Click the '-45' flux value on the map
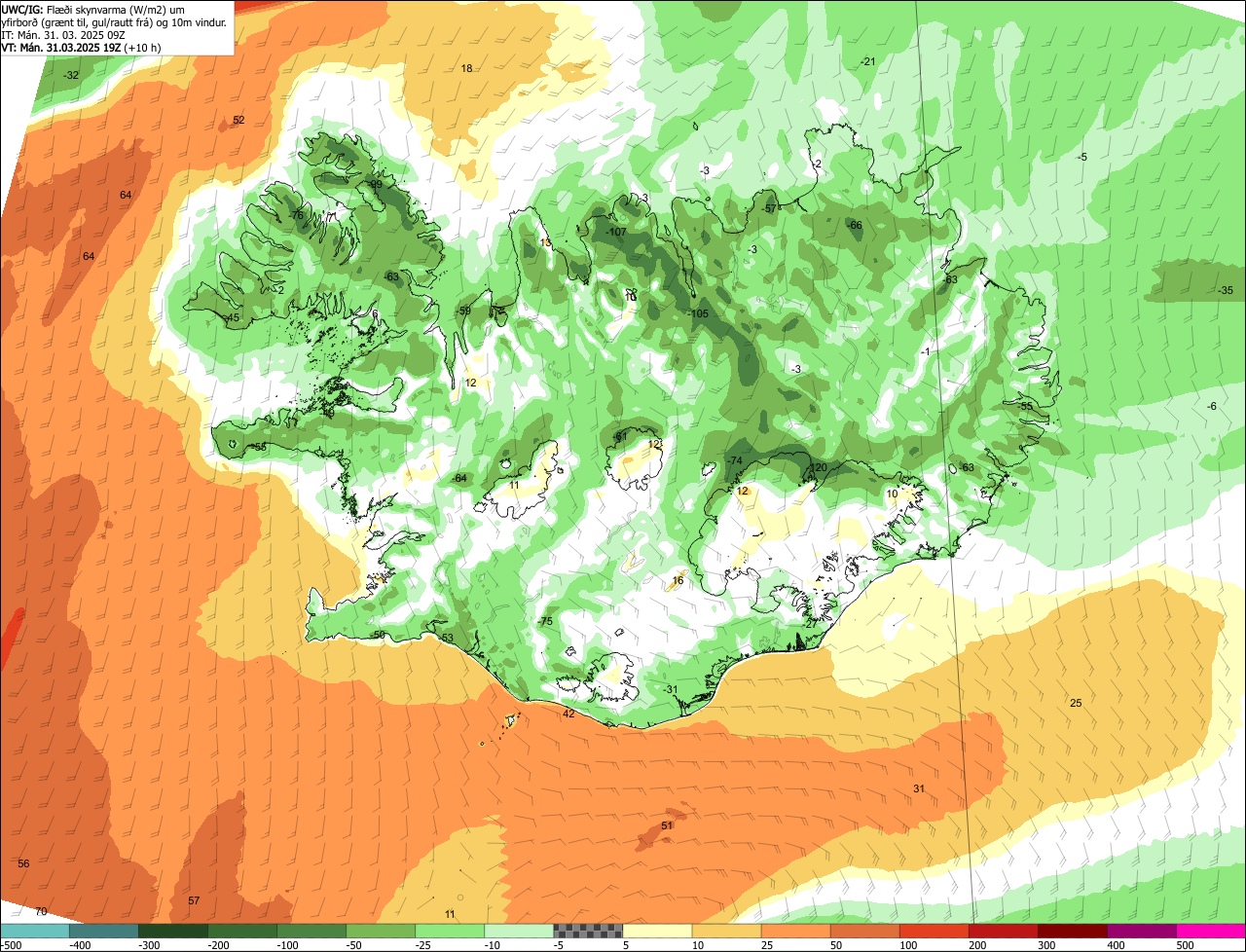Viewport: 1246px width, 952px height. click(232, 317)
